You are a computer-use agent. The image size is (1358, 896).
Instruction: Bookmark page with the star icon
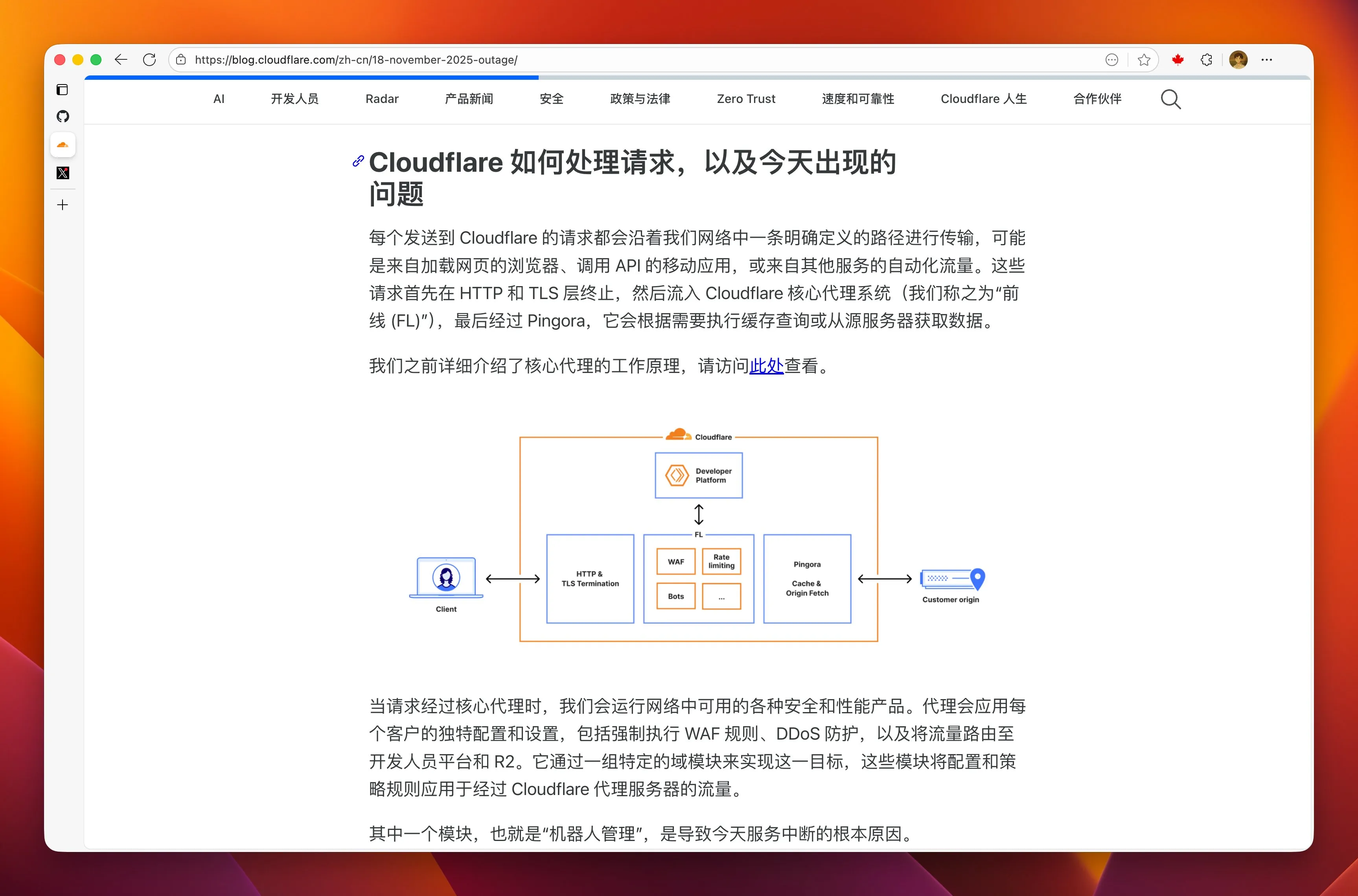[x=1144, y=59]
